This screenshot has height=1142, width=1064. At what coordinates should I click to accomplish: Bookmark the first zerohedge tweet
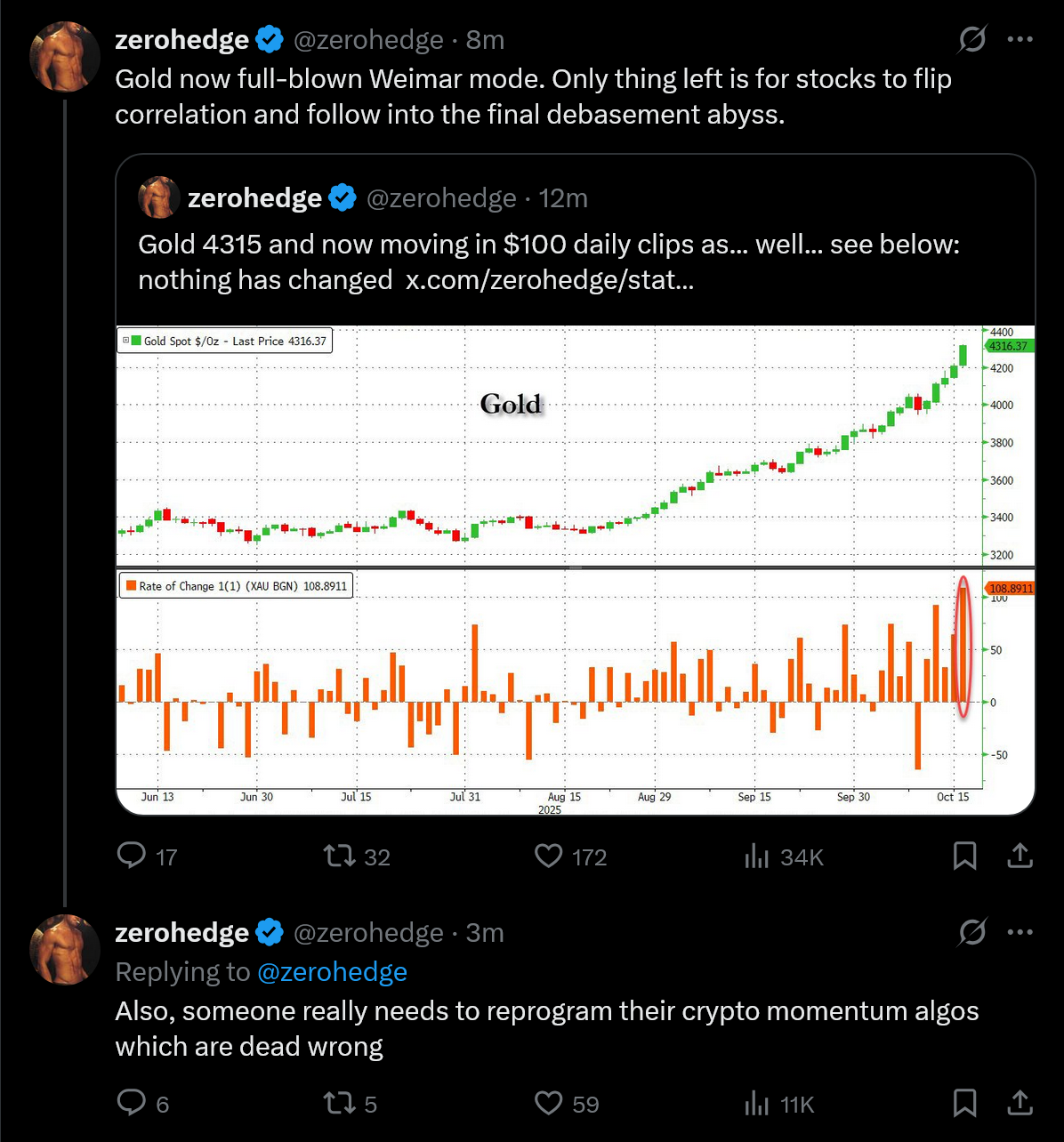click(964, 856)
